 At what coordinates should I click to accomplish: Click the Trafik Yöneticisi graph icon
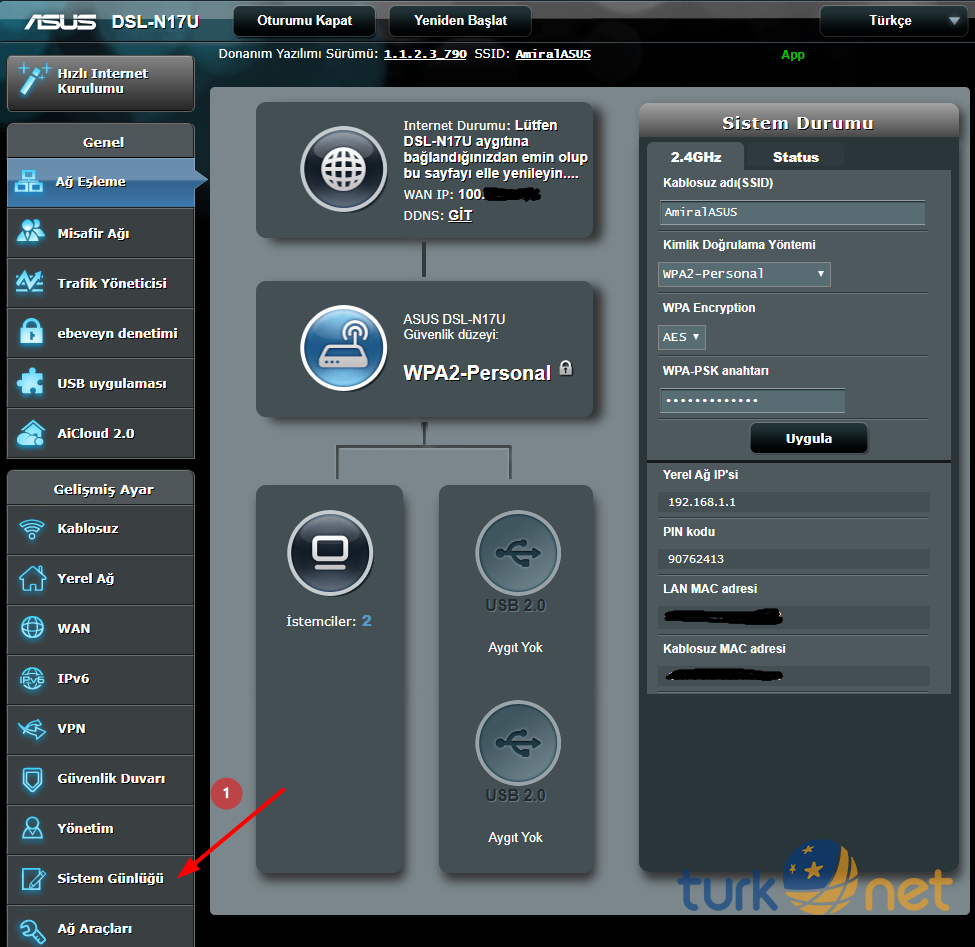click(x=30, y=282)
